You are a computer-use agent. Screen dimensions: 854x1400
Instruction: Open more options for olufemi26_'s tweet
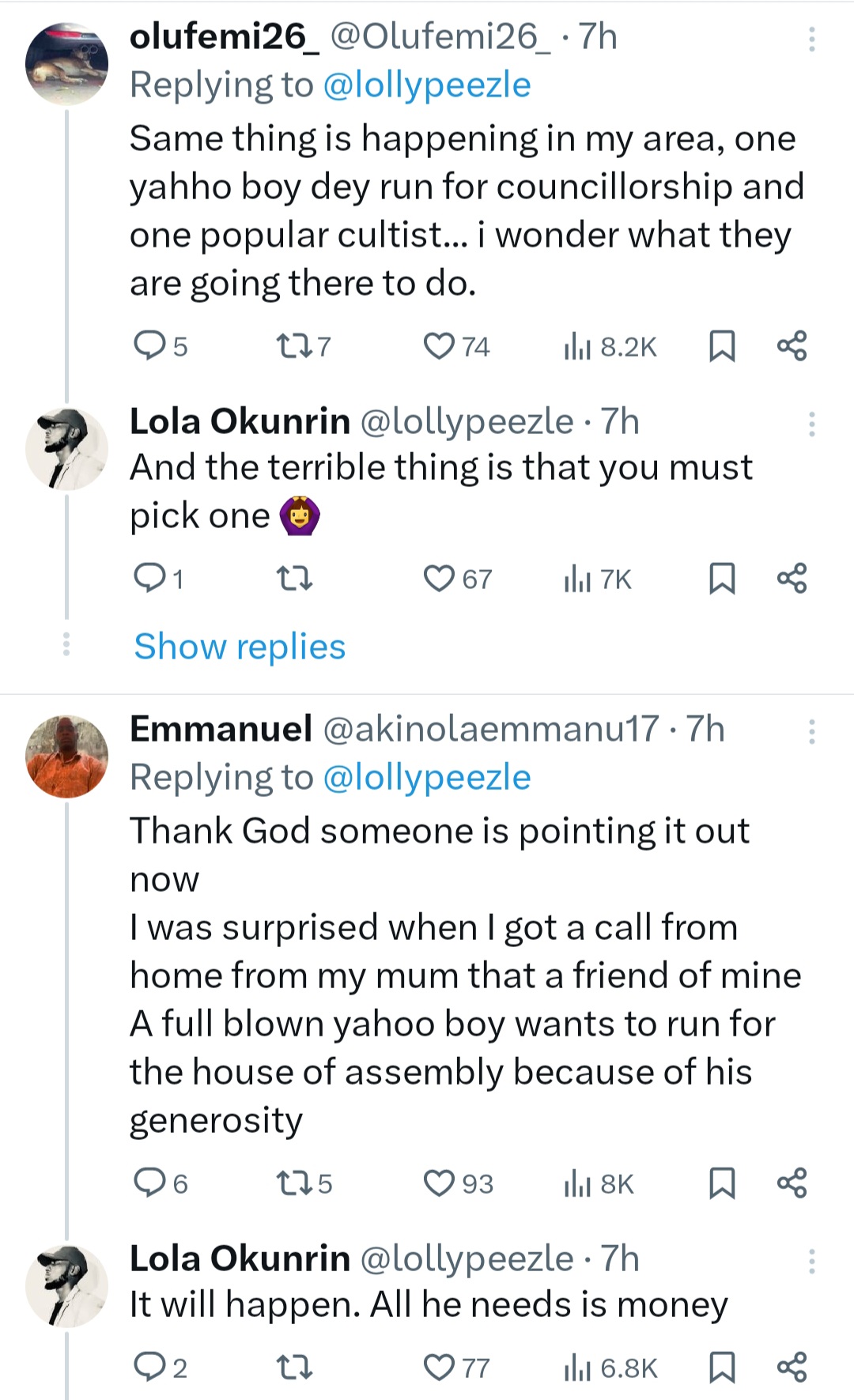(811, 40)
